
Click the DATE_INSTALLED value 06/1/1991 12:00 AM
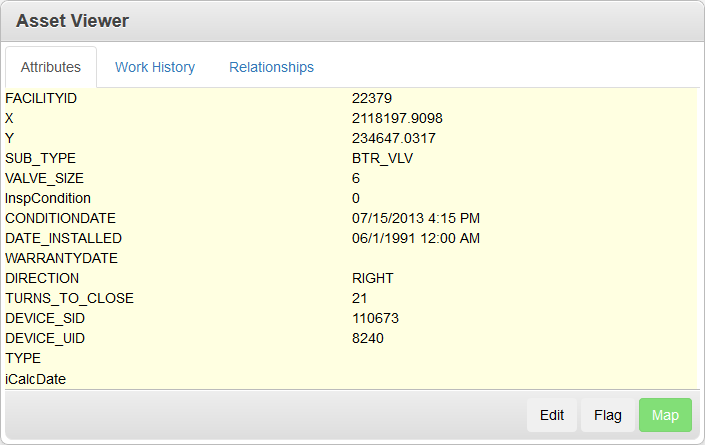point(416,238)
